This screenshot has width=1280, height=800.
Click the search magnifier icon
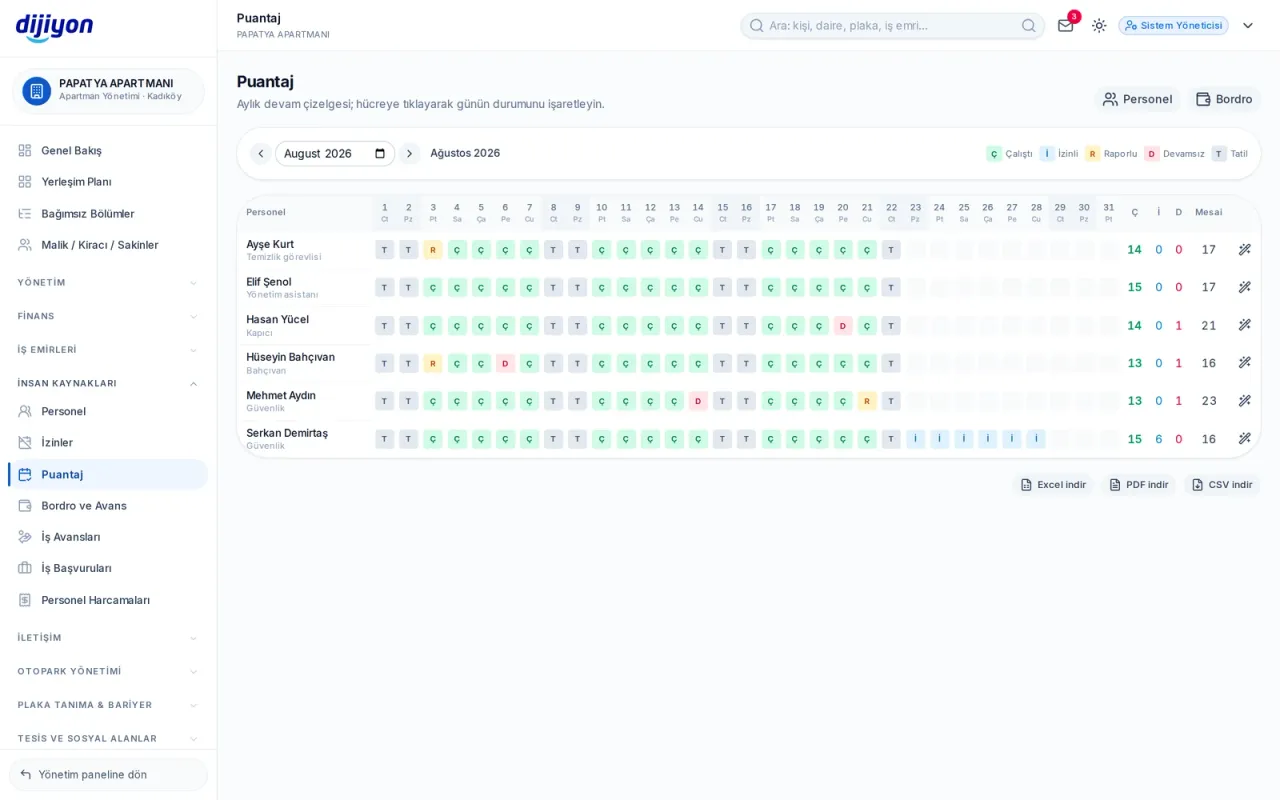click(1029, 25)
